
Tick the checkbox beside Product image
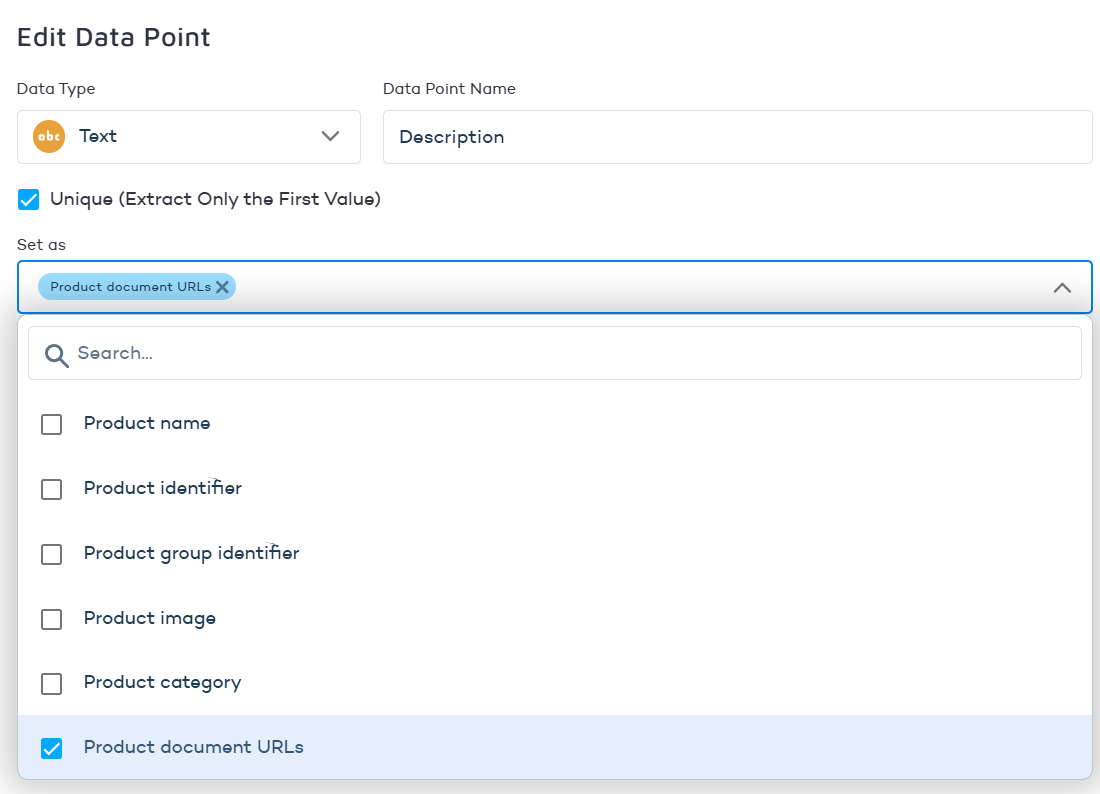click(51, 619)
